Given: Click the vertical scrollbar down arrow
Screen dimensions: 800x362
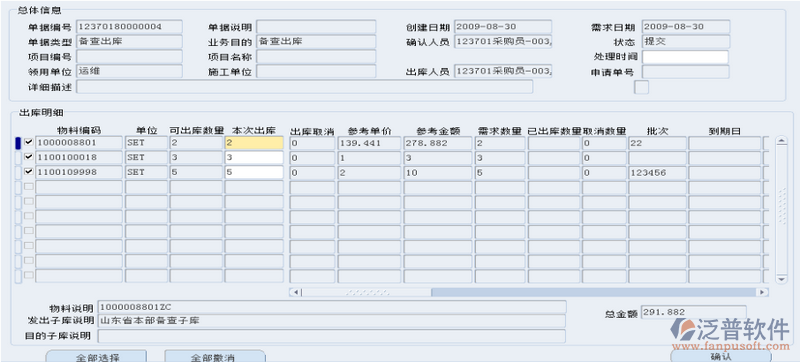Looking at the screenshot, I should (781, 279).
